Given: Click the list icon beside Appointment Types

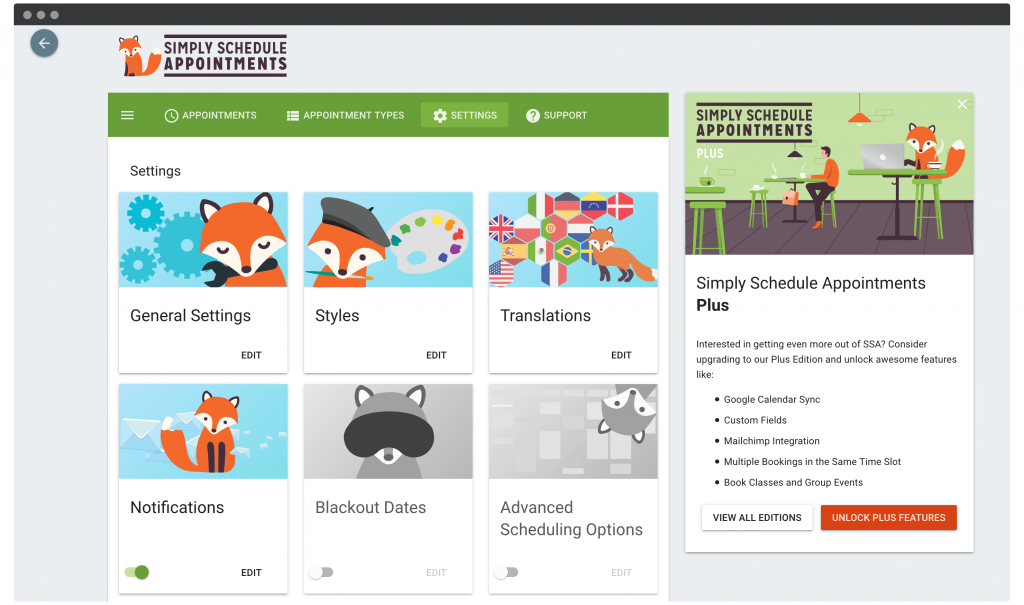Looking at the screenshot, I should pyautogui.click(x=293, y=116).
